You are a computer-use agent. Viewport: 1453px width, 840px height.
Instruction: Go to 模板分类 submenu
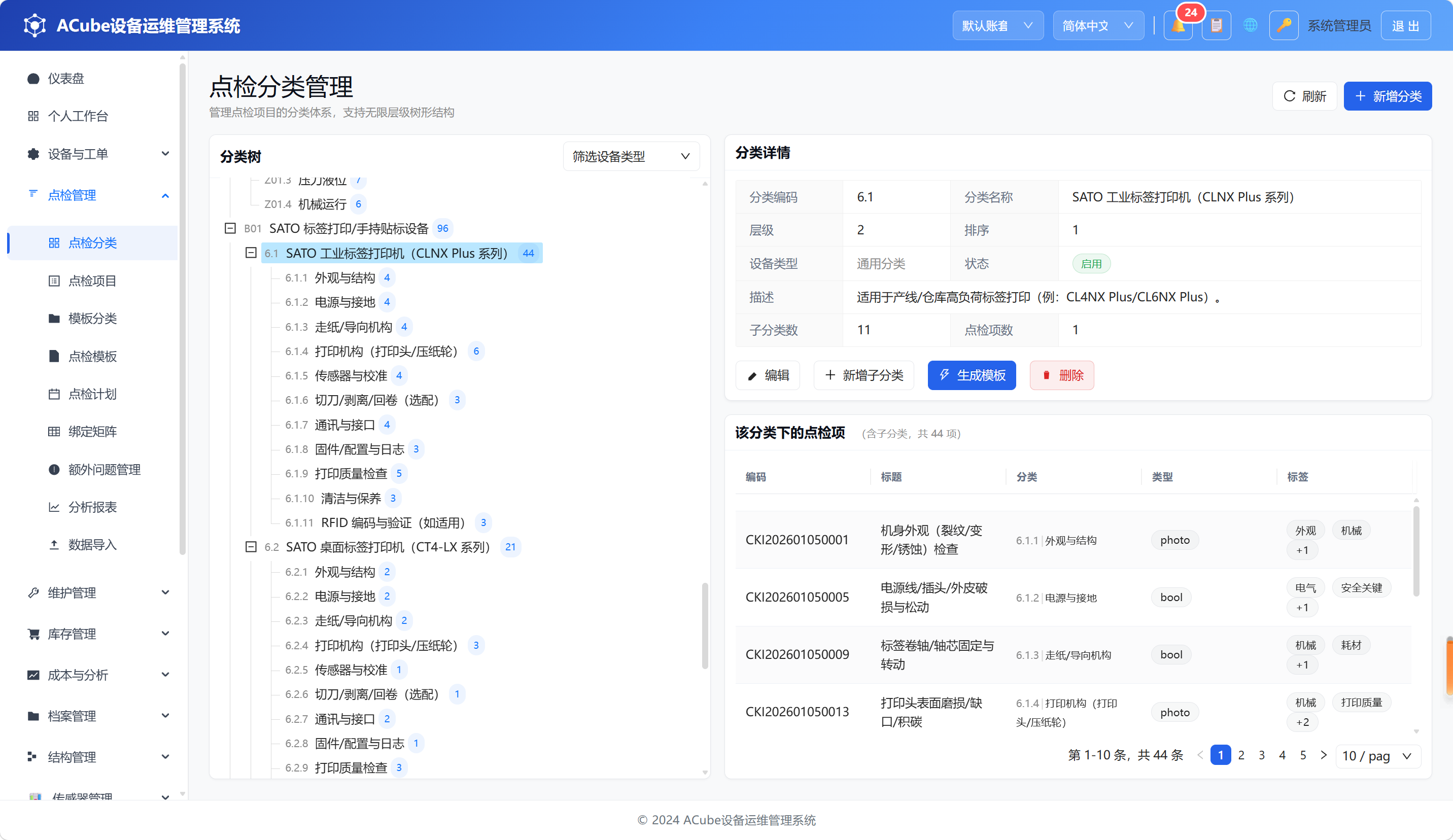click(92, 318)
